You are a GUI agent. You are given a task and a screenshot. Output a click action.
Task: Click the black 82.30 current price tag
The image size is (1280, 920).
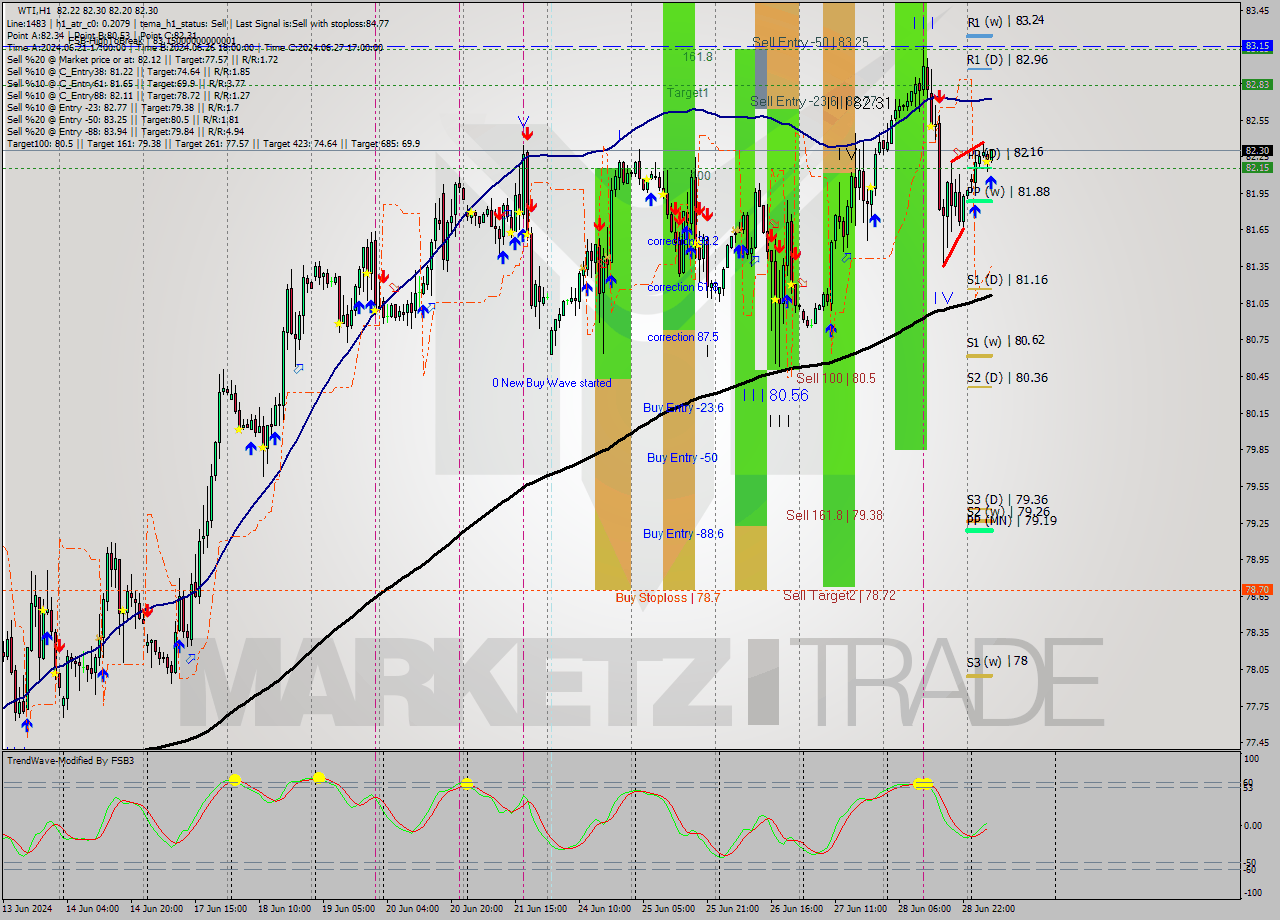pyautogui.click(x=1257, y=150)
